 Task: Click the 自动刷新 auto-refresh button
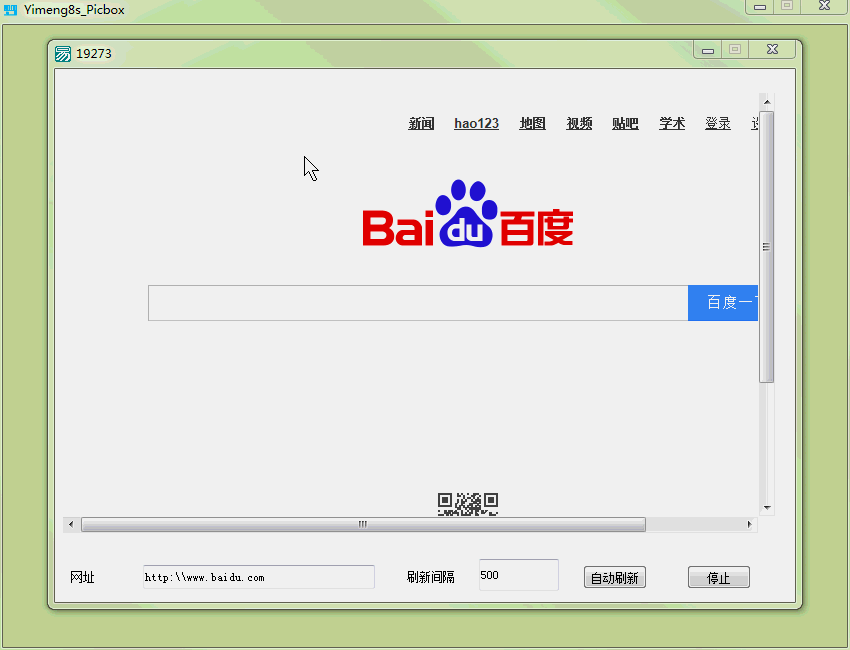coord(614,577)
